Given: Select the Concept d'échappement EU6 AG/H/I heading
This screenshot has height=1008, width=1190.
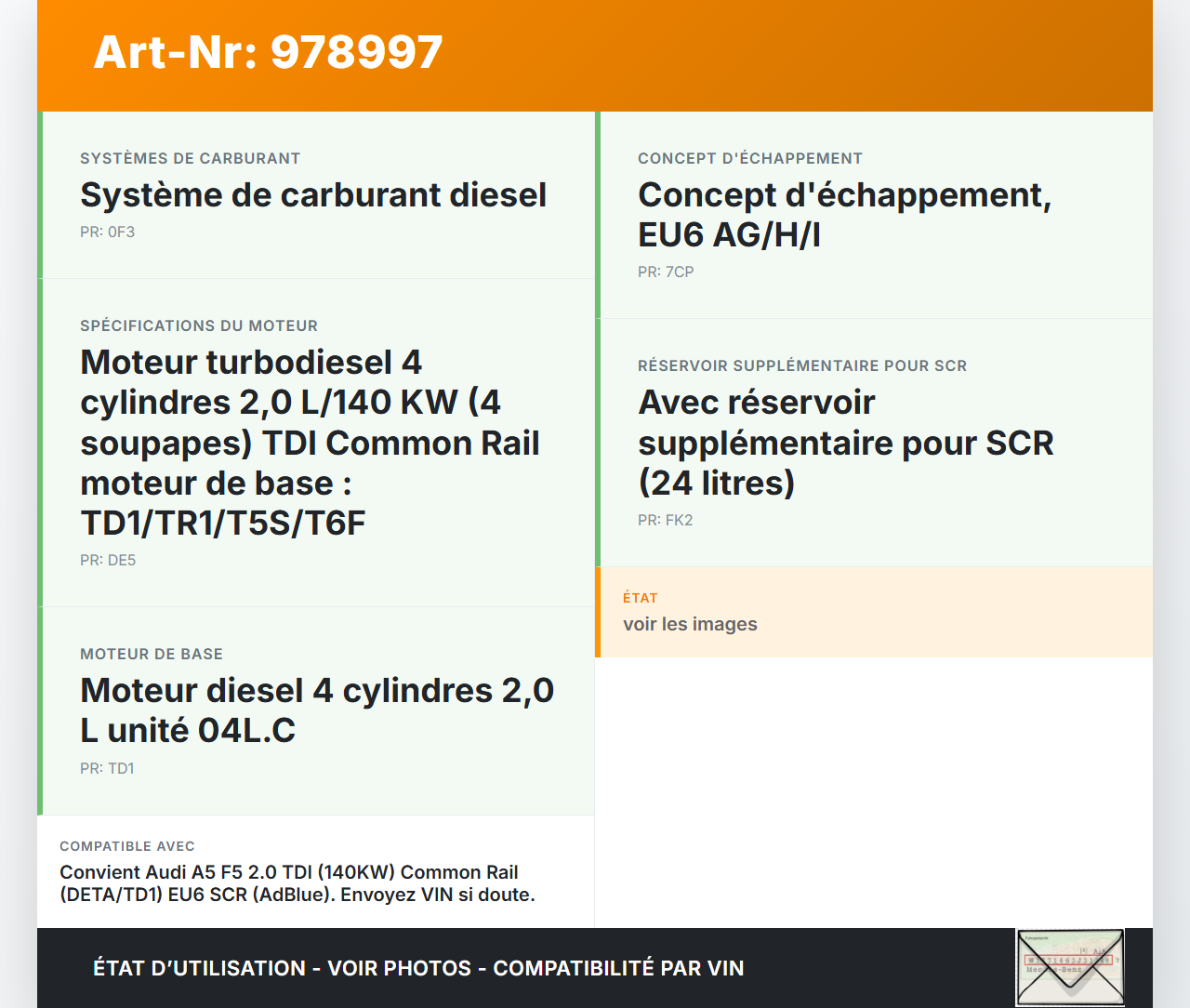Looking at the screenshot, I should pyautogui.click(x=844, y=215).
